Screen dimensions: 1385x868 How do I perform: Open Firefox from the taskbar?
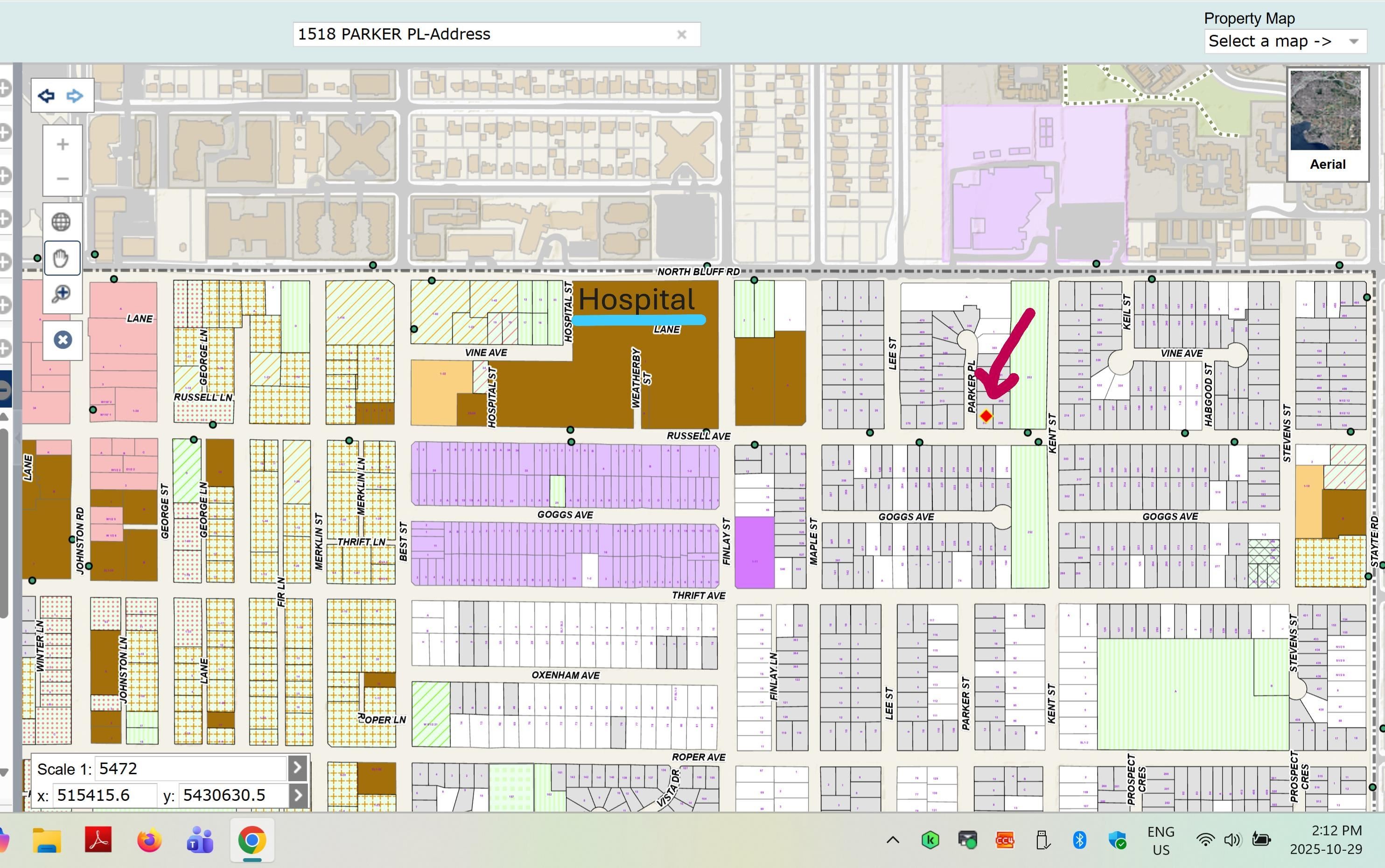pyautogui.click(x=149, y=840)
